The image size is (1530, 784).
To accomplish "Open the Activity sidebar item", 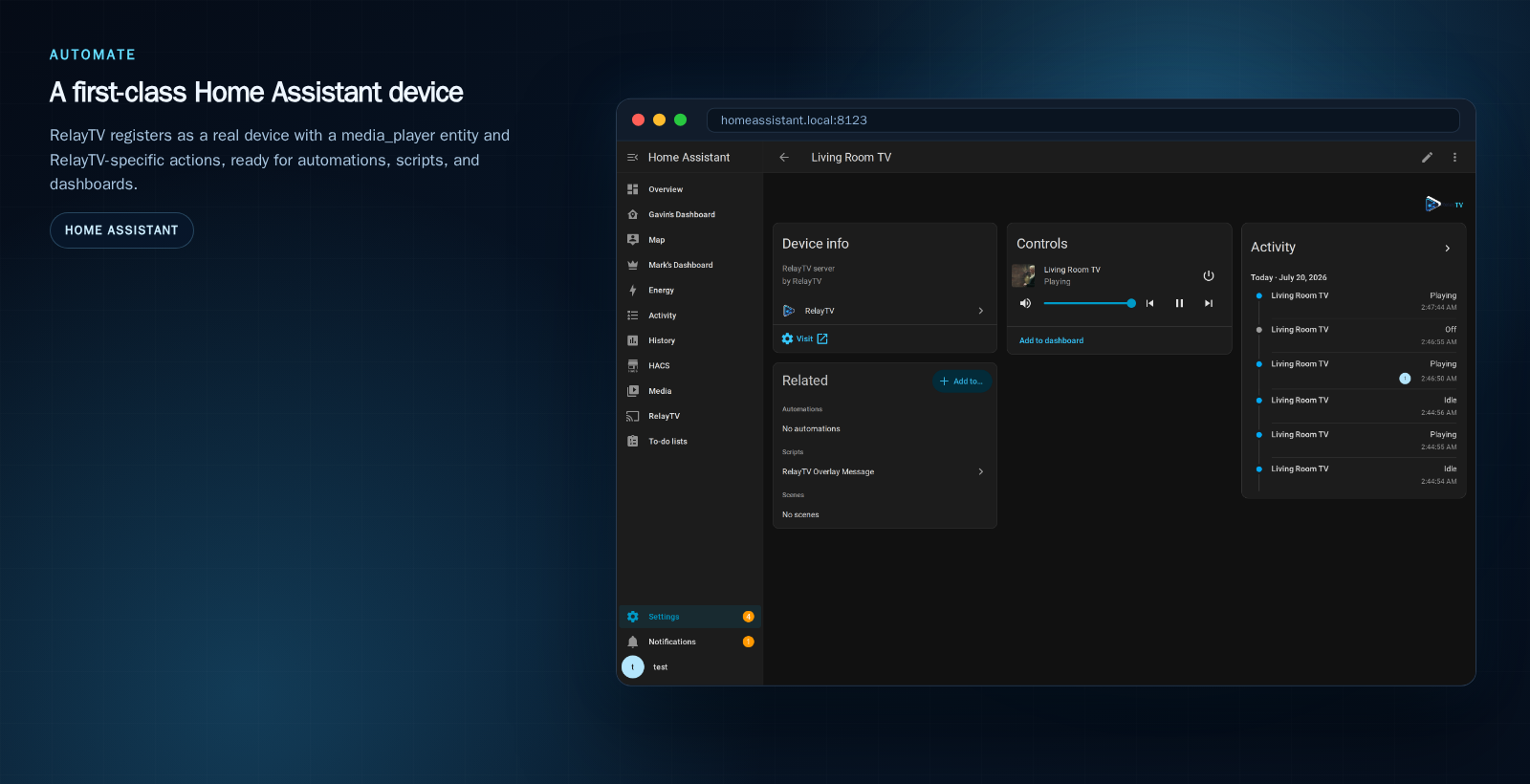I will click(x=690, y=316).
